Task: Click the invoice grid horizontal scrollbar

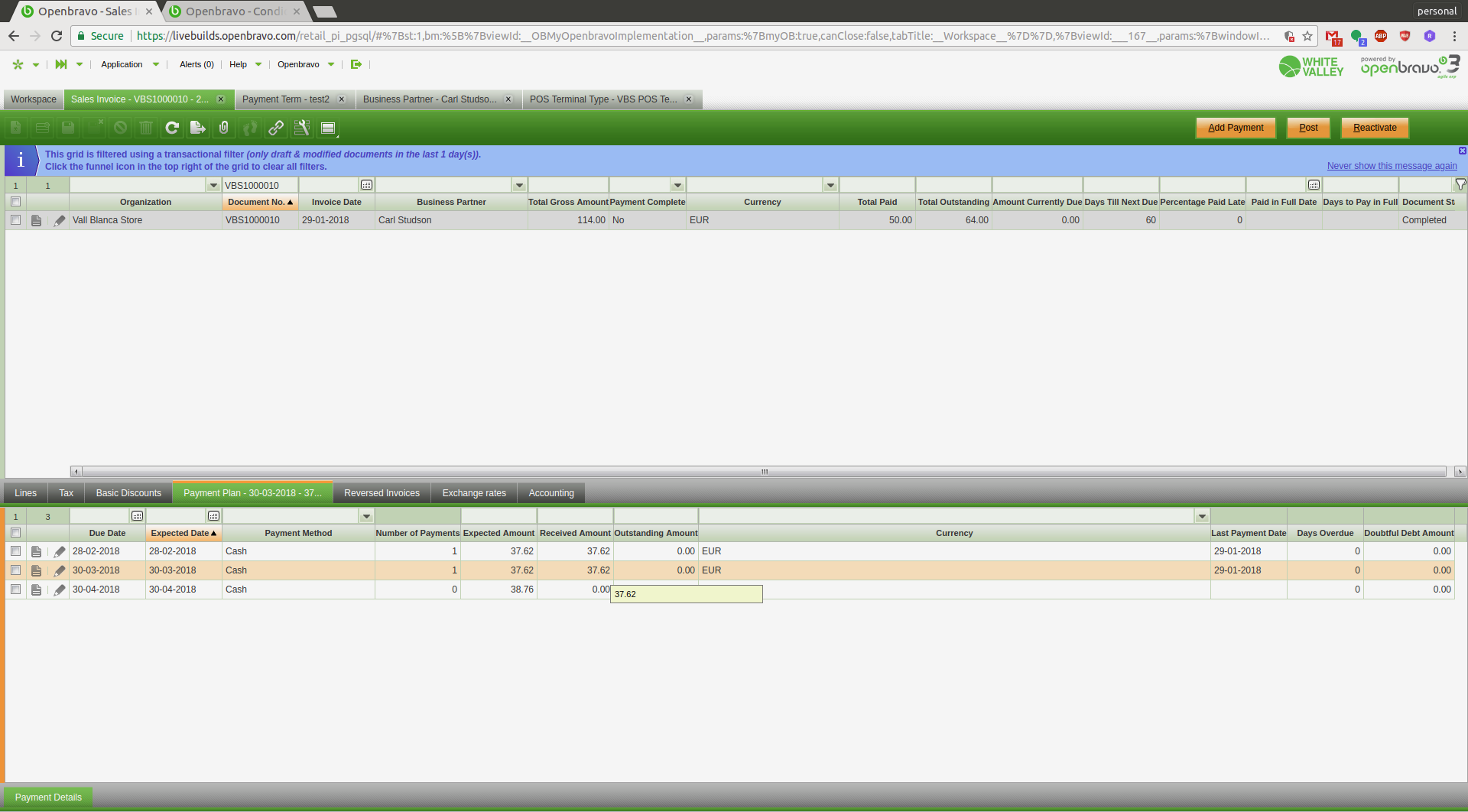Action: click(x=765, y=472)
